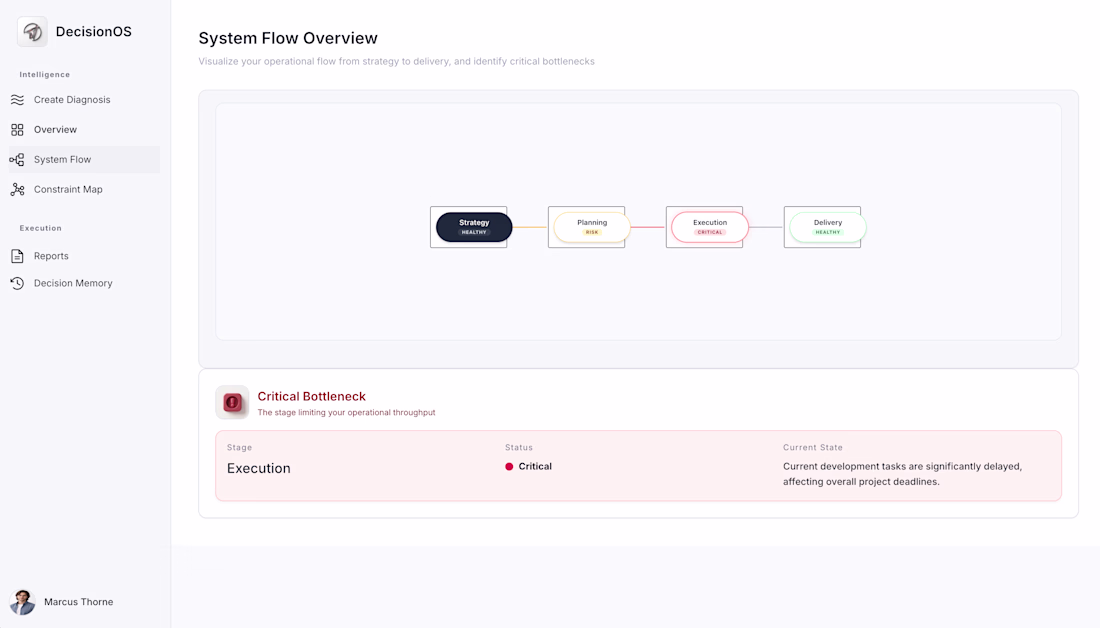Navigate to Decision Memory
Viewport: 1100px width, 628px height.
(73, 283)
